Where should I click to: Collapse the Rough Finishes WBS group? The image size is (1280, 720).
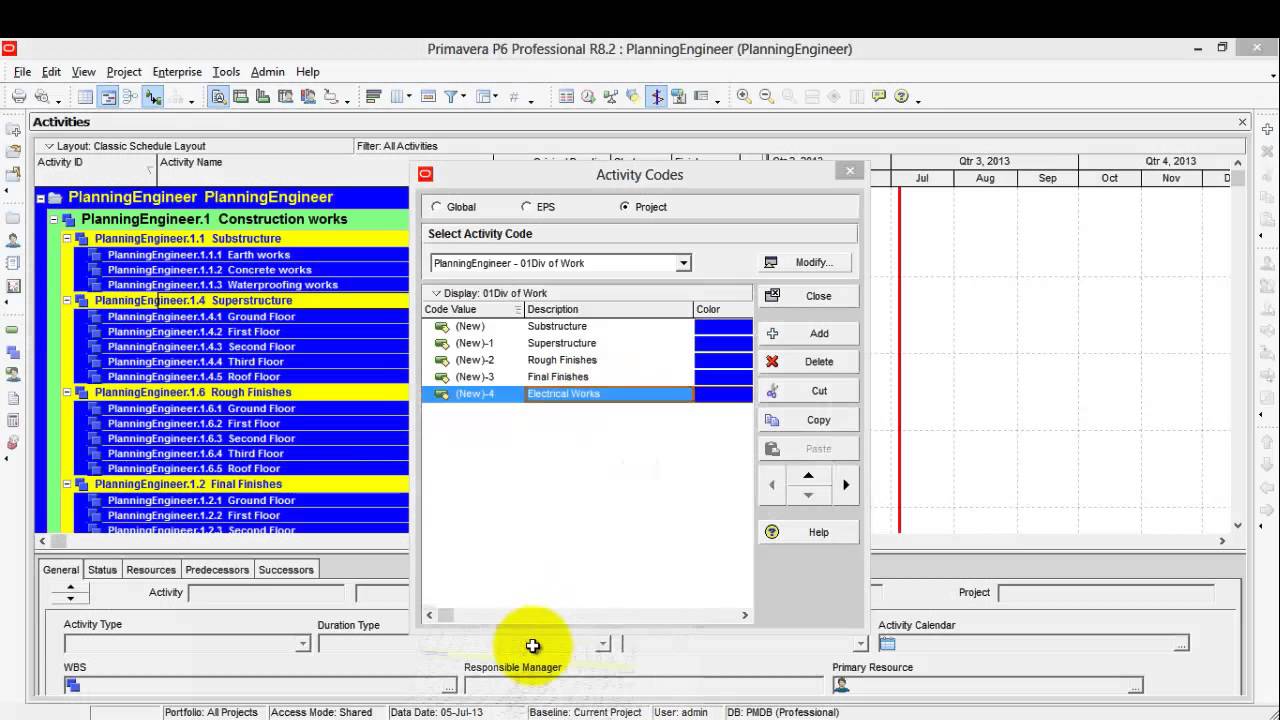tap(68, 393)
